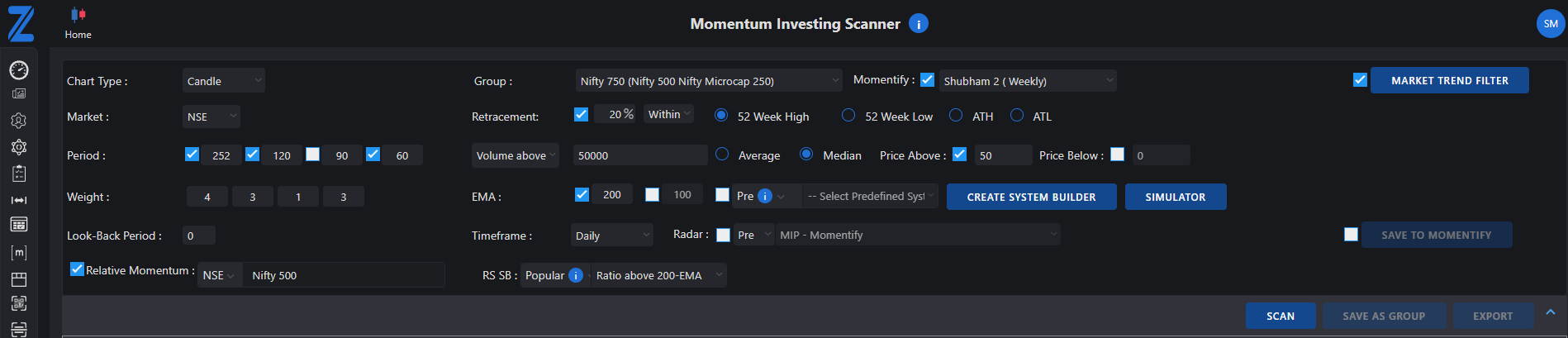The width and height of the screenshot is (1568, 338).
Task: Enable the Price Below checkbox
Action: click(1117, 154)
